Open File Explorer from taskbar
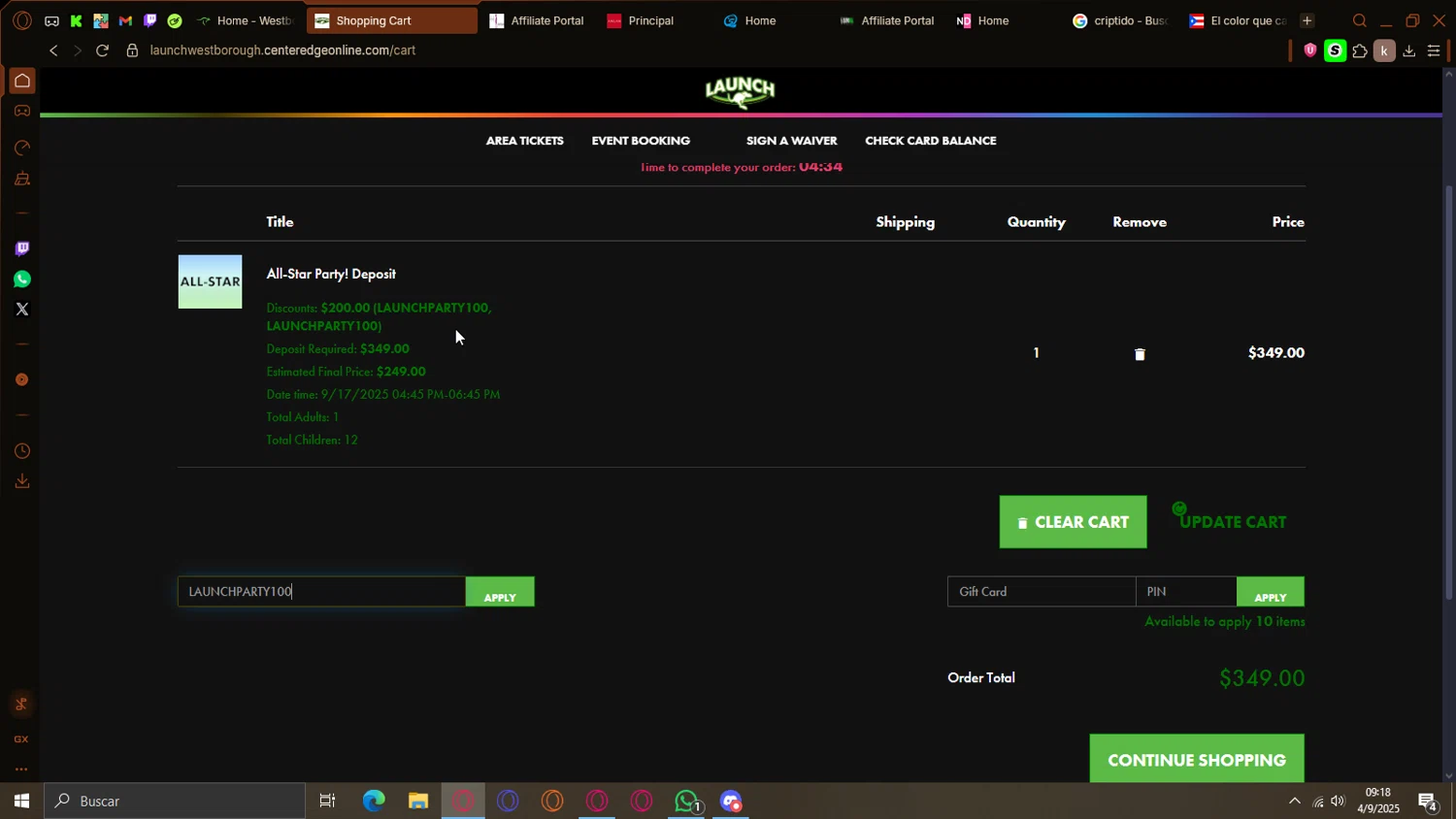 [418, 802]
